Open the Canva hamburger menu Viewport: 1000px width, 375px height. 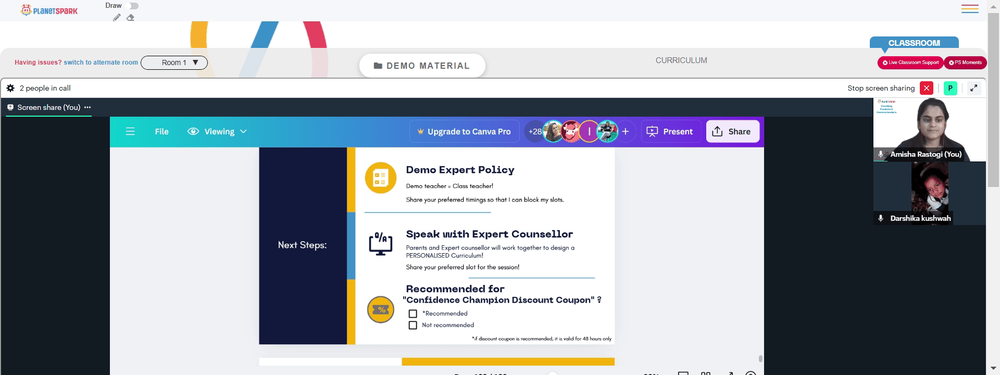pyautogui.click(x=130, y=131)
